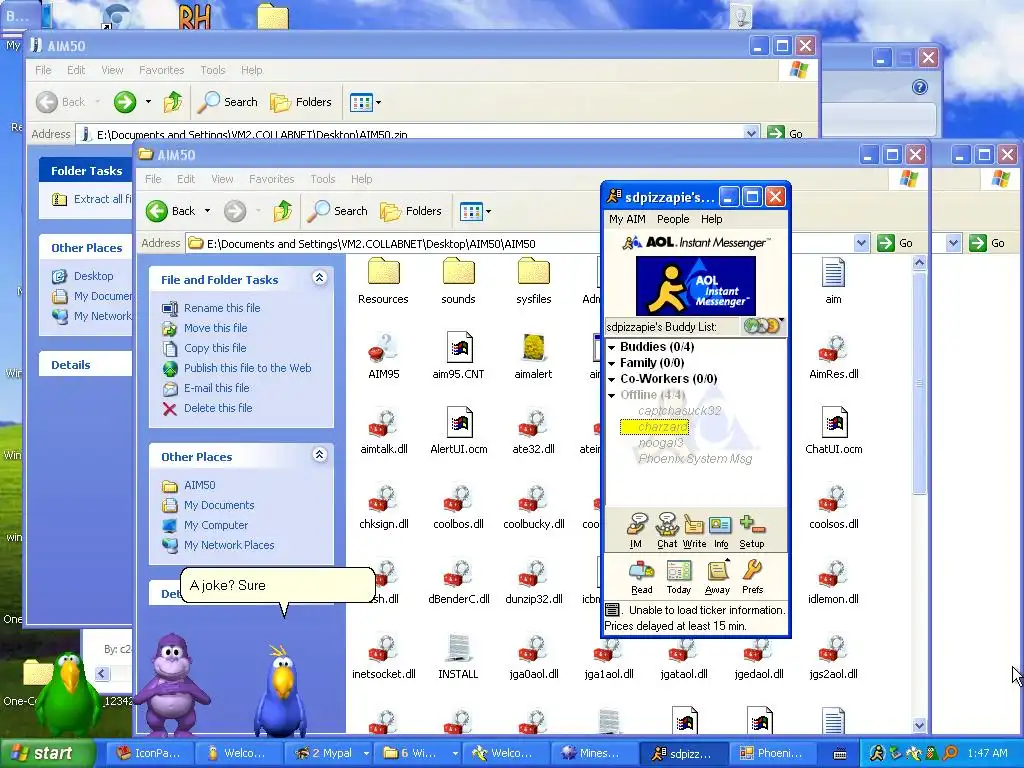Collapse Co-Workers group in buddy list

[612, 379]
